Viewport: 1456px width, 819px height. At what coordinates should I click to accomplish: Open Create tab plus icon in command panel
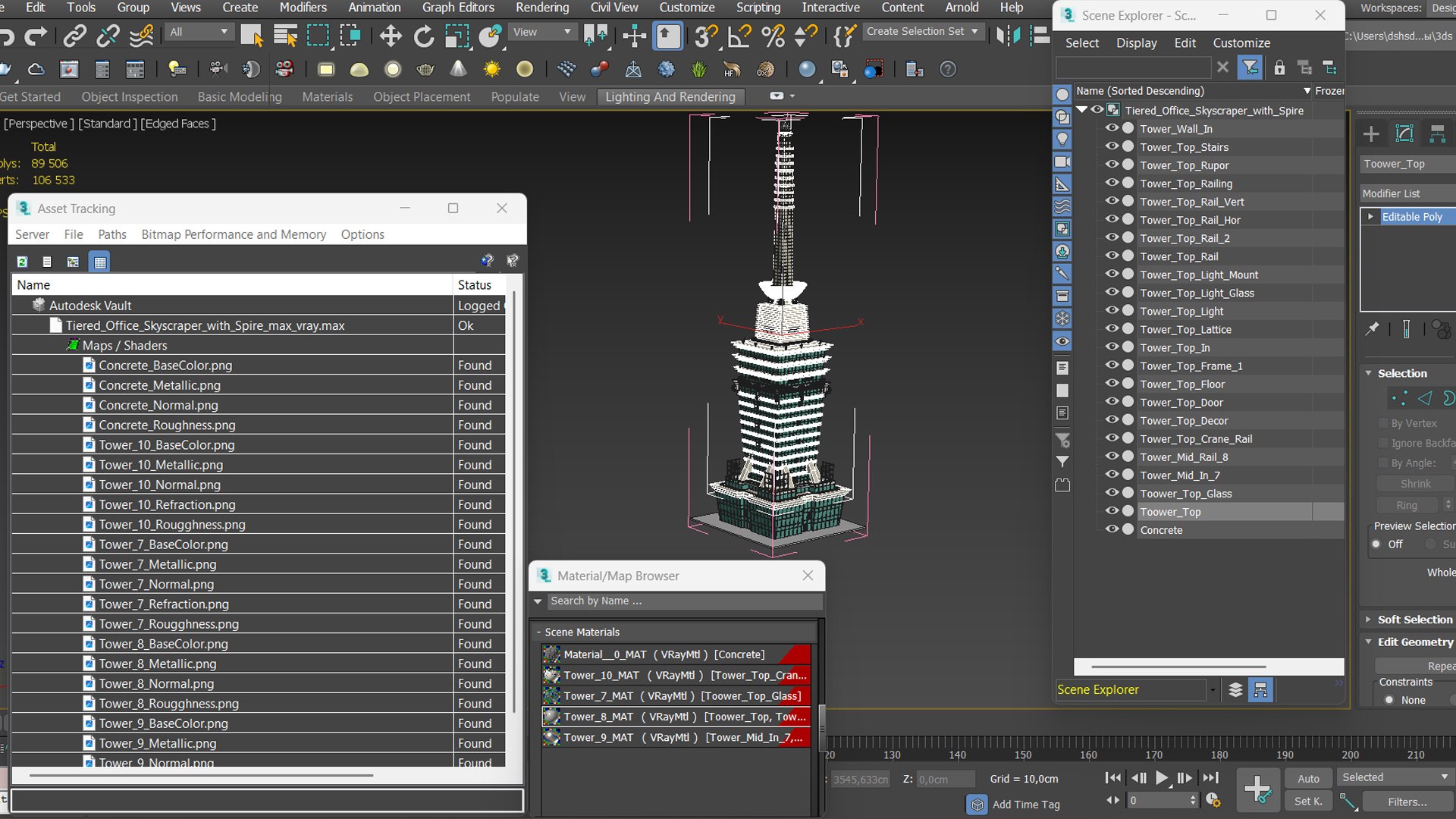pos(1371,134)
